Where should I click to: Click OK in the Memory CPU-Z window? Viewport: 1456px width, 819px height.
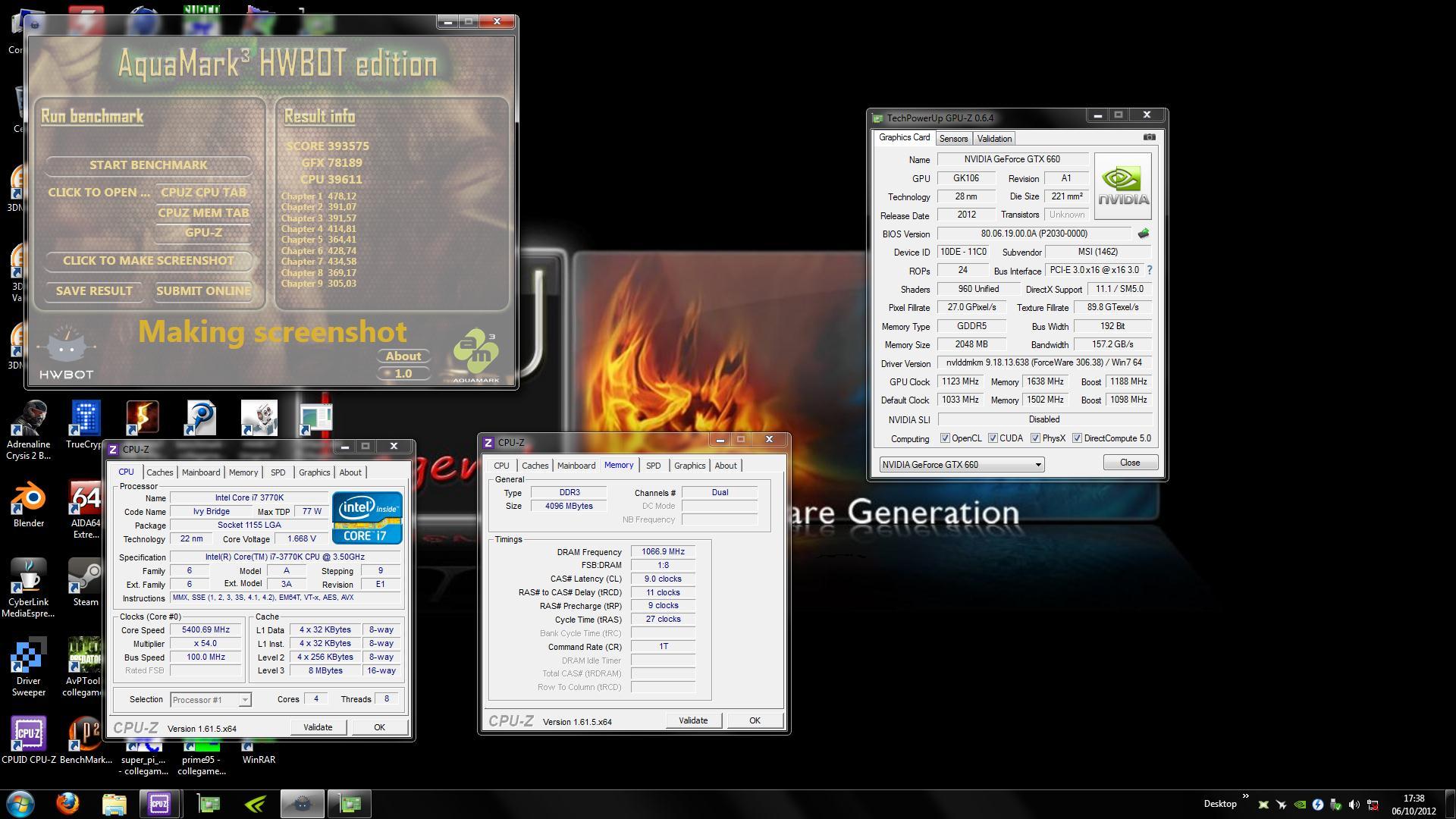[x=755, y=720]
